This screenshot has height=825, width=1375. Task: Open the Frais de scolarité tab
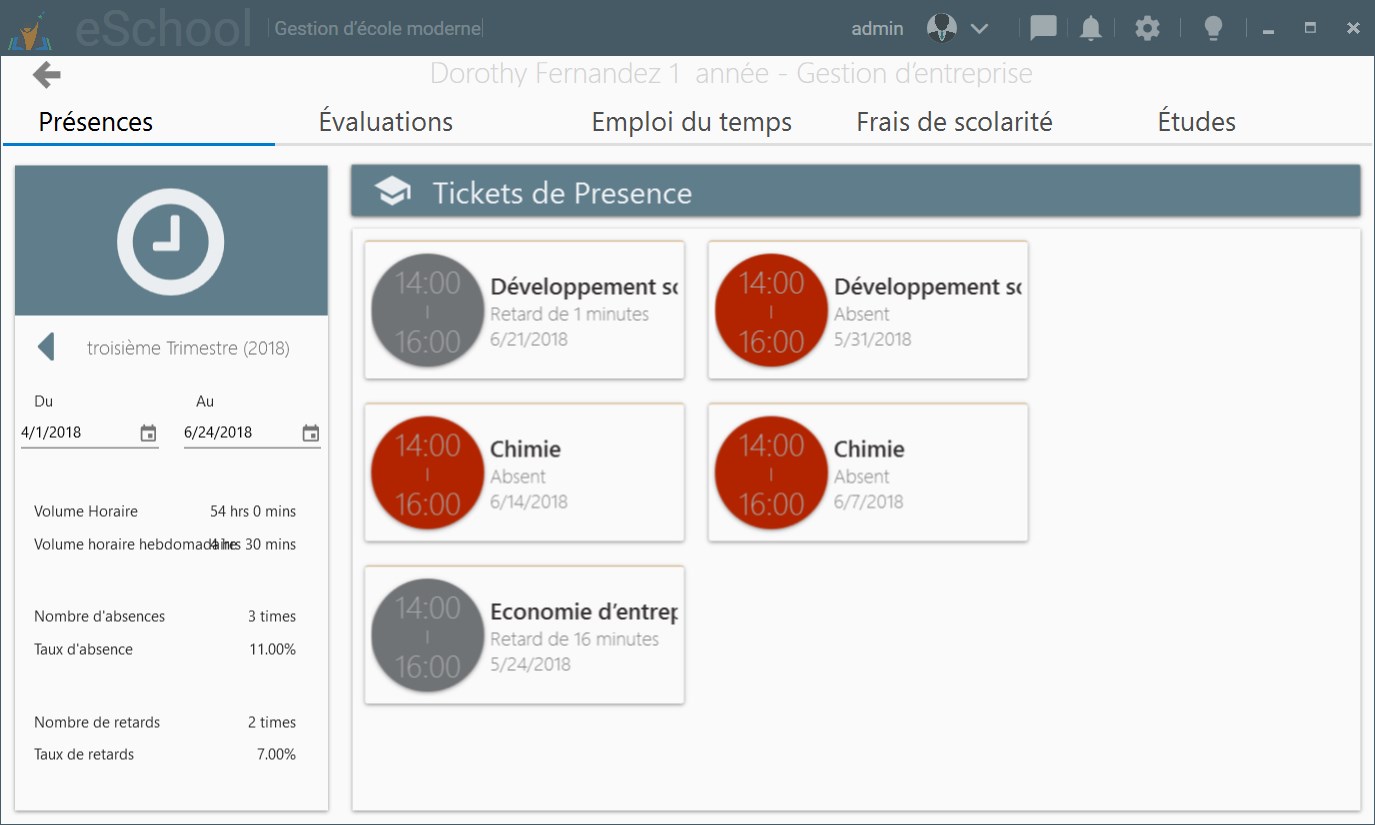click(954, 122)
